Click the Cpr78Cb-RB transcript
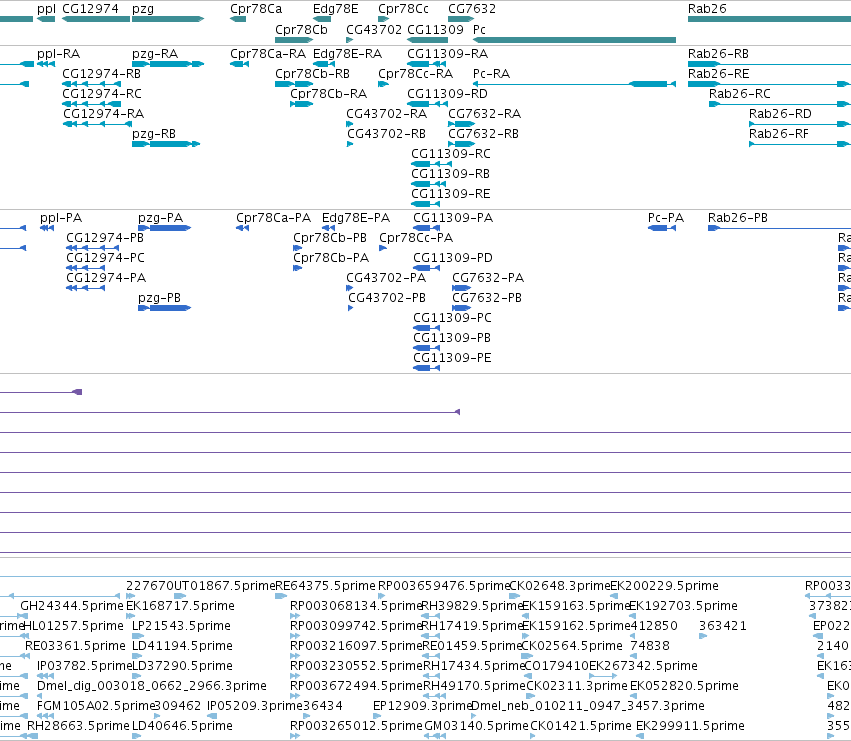Viewport: 851px width, 741px height. [x=294, y=84]
